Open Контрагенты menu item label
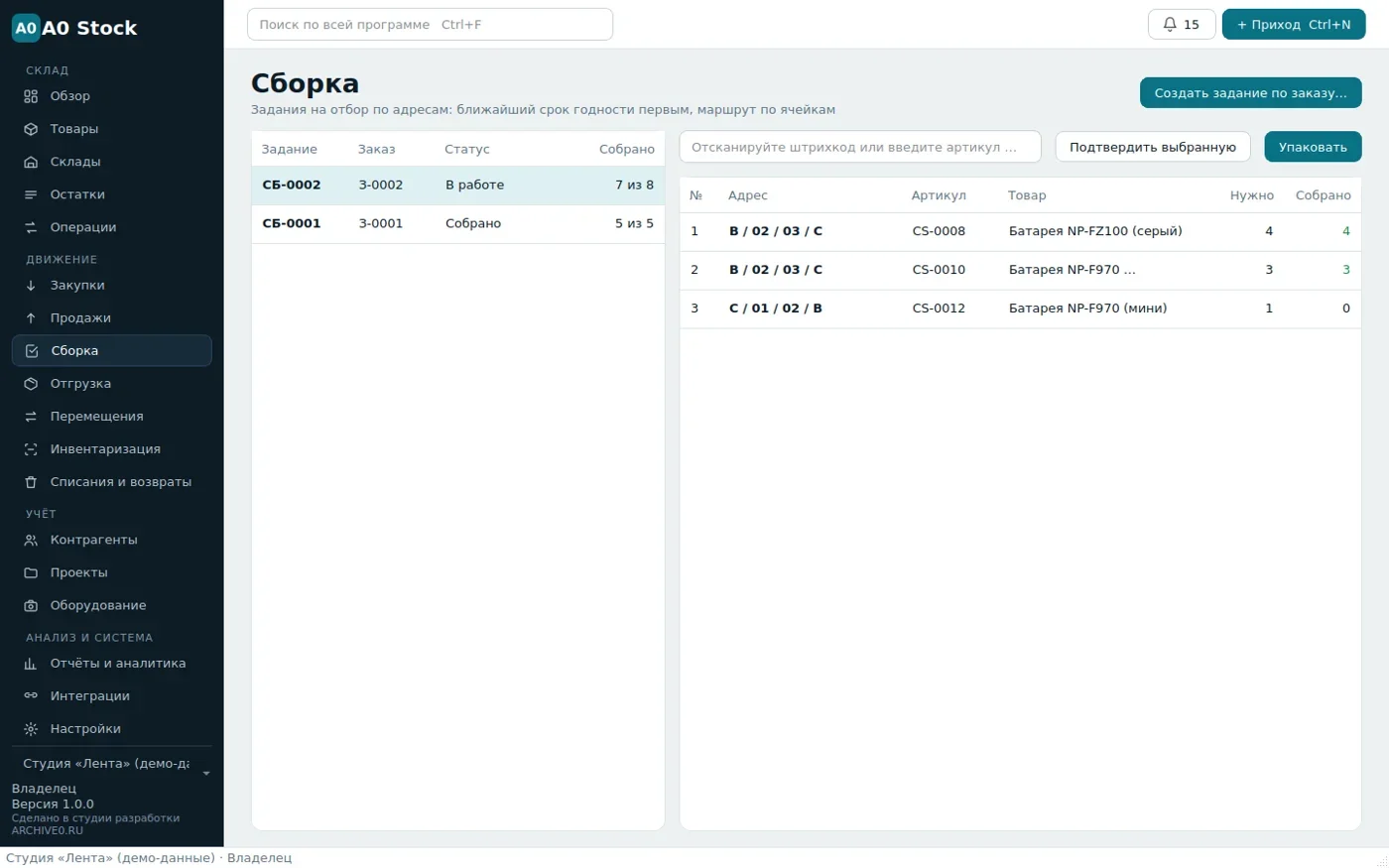This screenshot has height=868, width=1389. coord(94,541)
